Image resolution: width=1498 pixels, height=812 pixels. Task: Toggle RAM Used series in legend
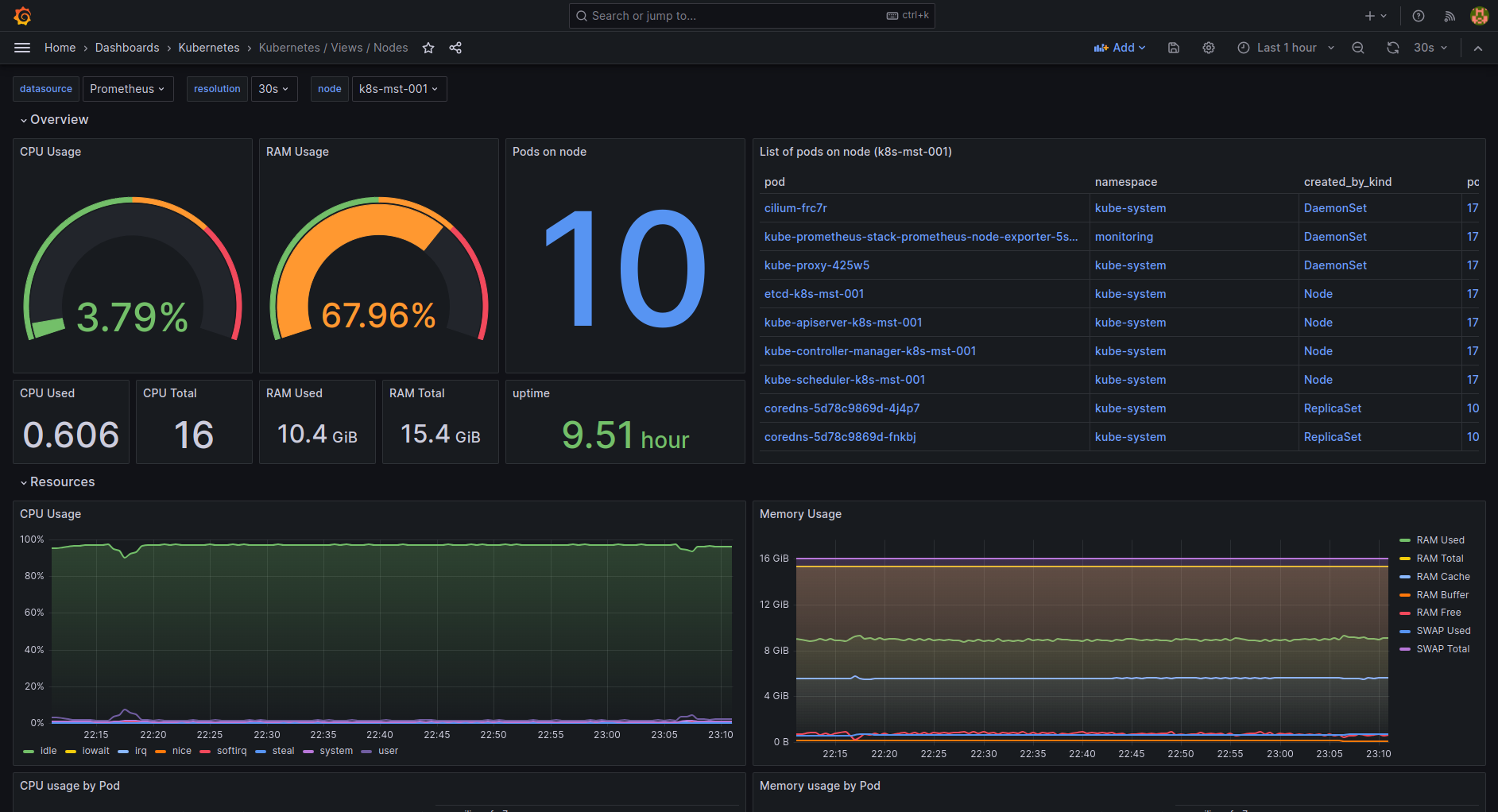coord(1440,540)
